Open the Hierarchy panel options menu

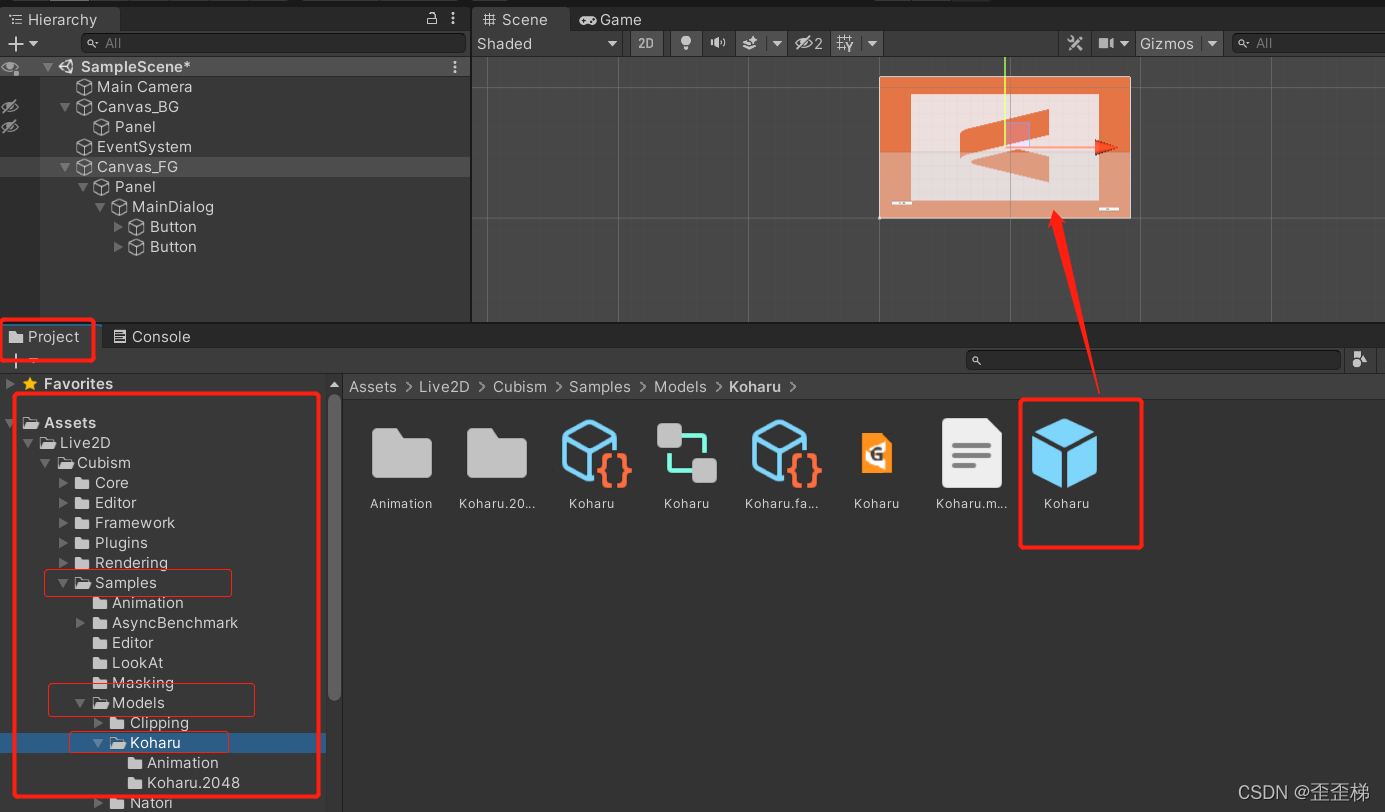click(455, 19)
